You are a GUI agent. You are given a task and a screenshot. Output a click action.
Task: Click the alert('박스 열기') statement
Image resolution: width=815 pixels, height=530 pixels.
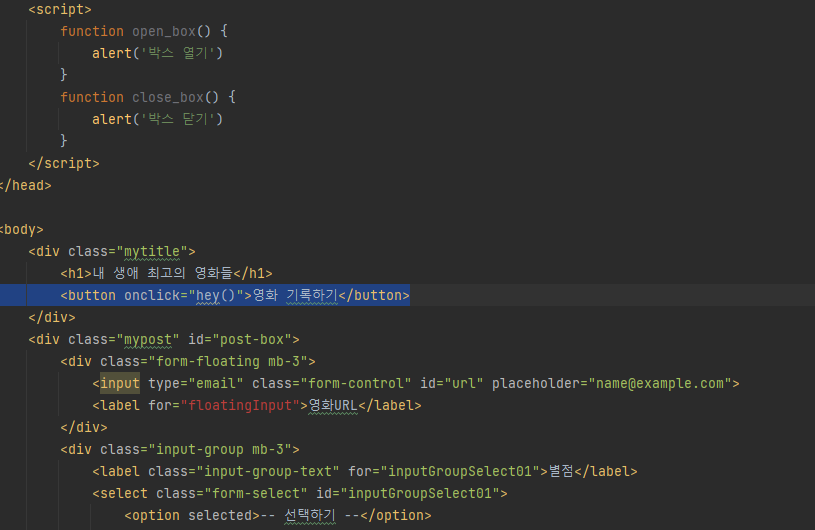click(x=157, y=53)
